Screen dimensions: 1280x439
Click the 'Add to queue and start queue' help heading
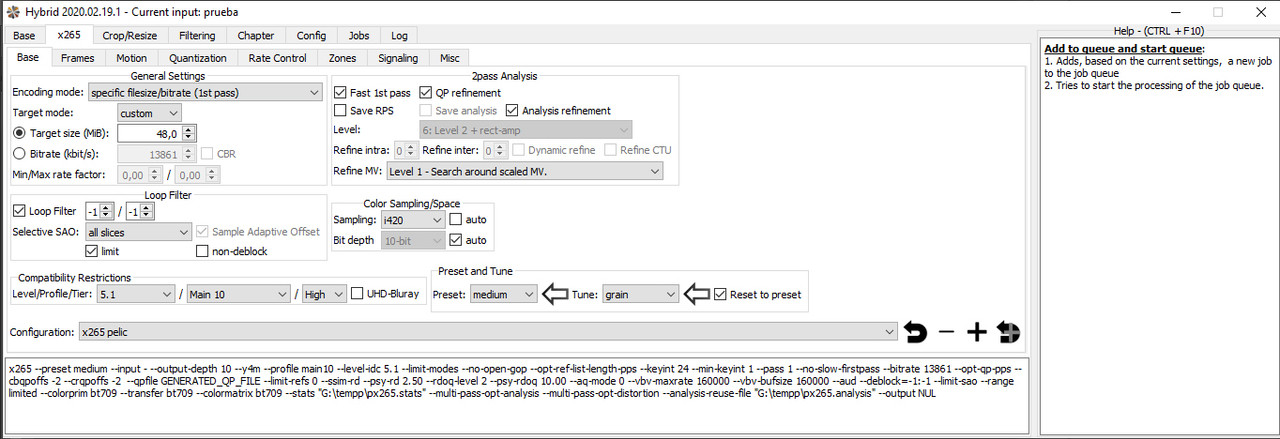tap(1124, 49)
